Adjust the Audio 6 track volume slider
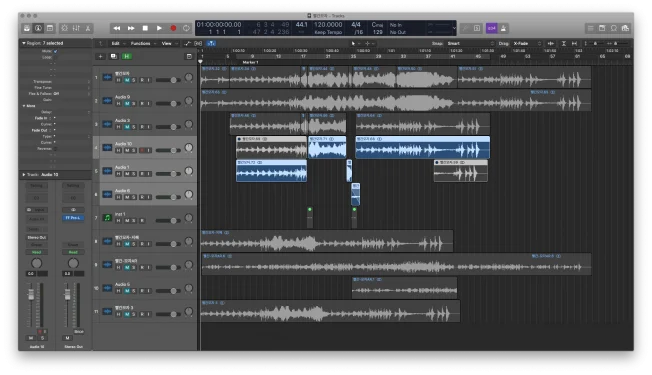652x375 pixels. pyautogui.click(x=168, y=197)
